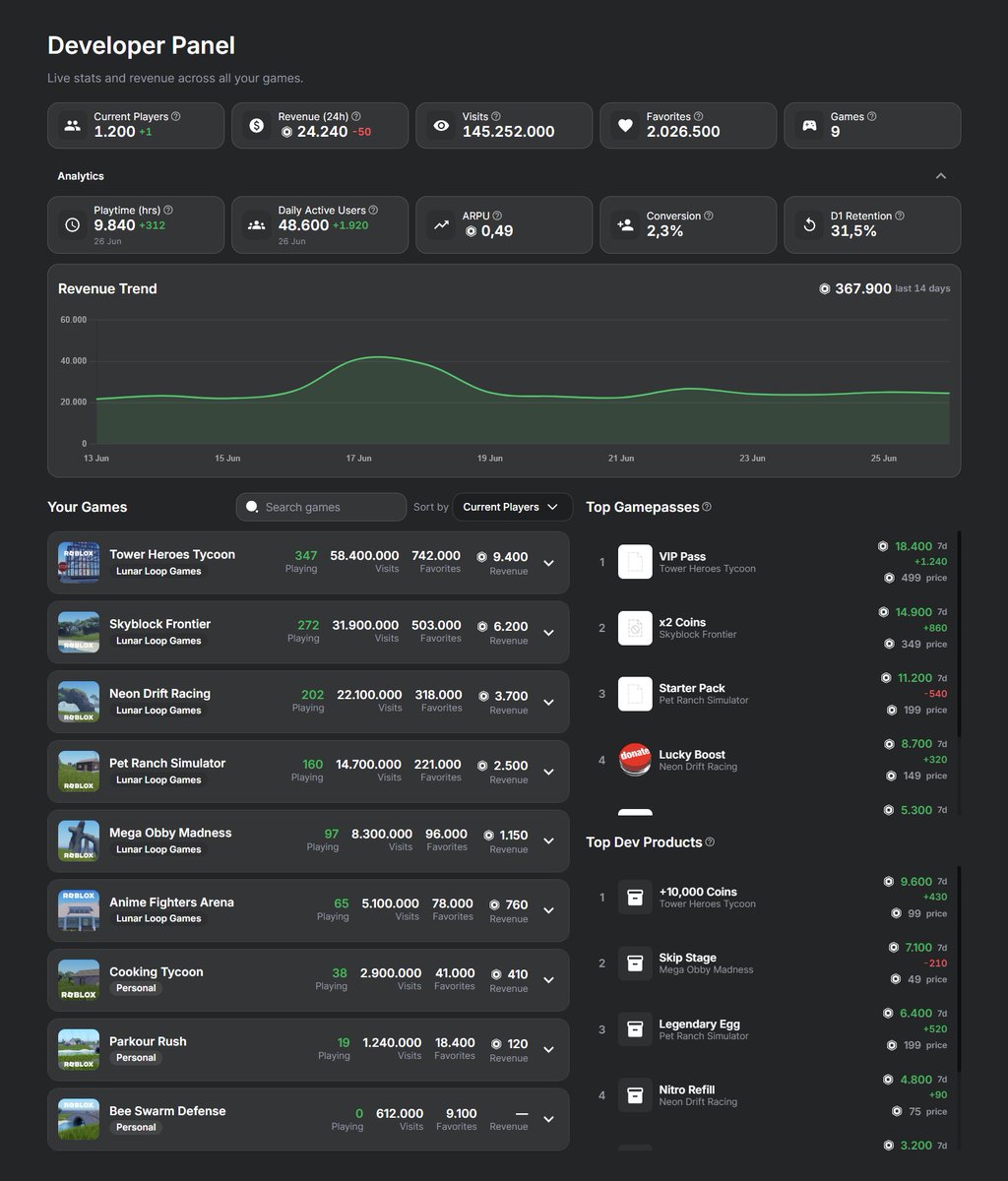Expand the Neon Drift Racing row

pyautogui.click(x=549, y=703)
